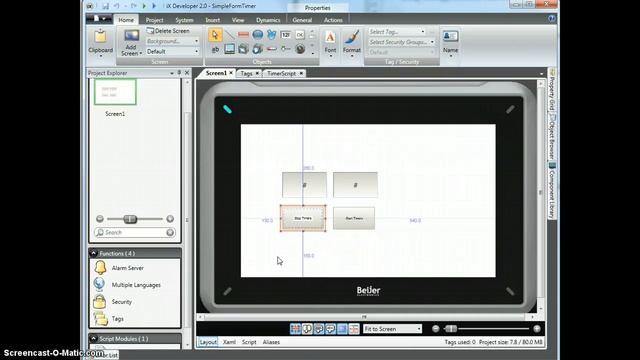Click the canvas zoom slider handle
Image resolution: width=640 pixels, height=360 pixels.
pyautogui.click(x=451, y=329)
